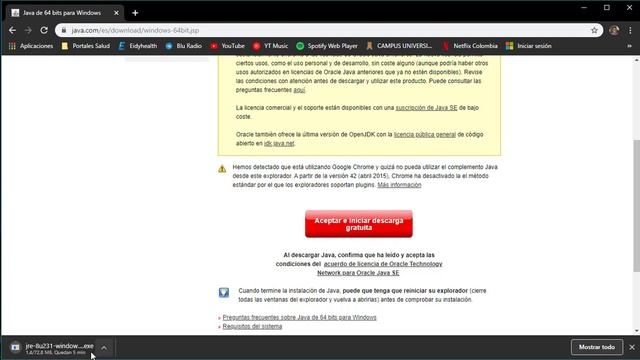640x360 pixels.
Task: Click the scrollbar down arrow
Action: tap(636, 331)
